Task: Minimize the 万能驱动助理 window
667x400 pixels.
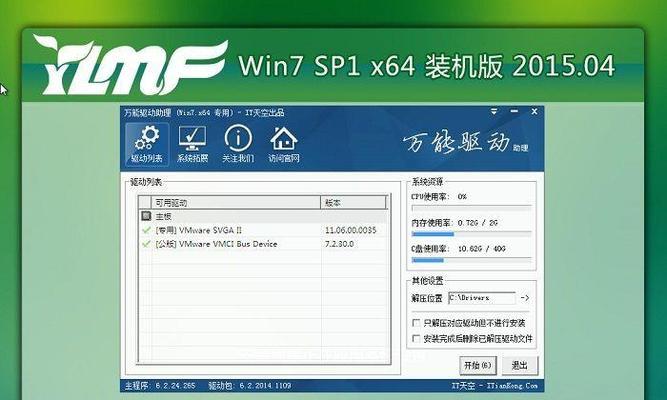Action: click(514, 111)
